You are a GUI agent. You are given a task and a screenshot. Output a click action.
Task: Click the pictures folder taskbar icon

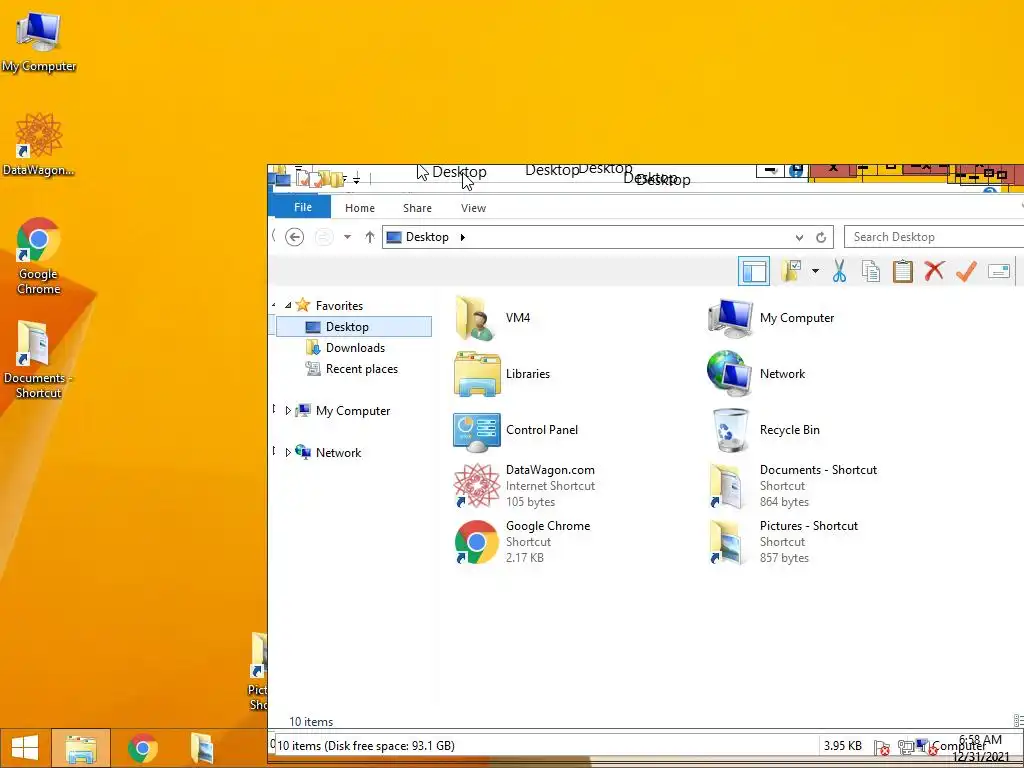click(202, 748)
